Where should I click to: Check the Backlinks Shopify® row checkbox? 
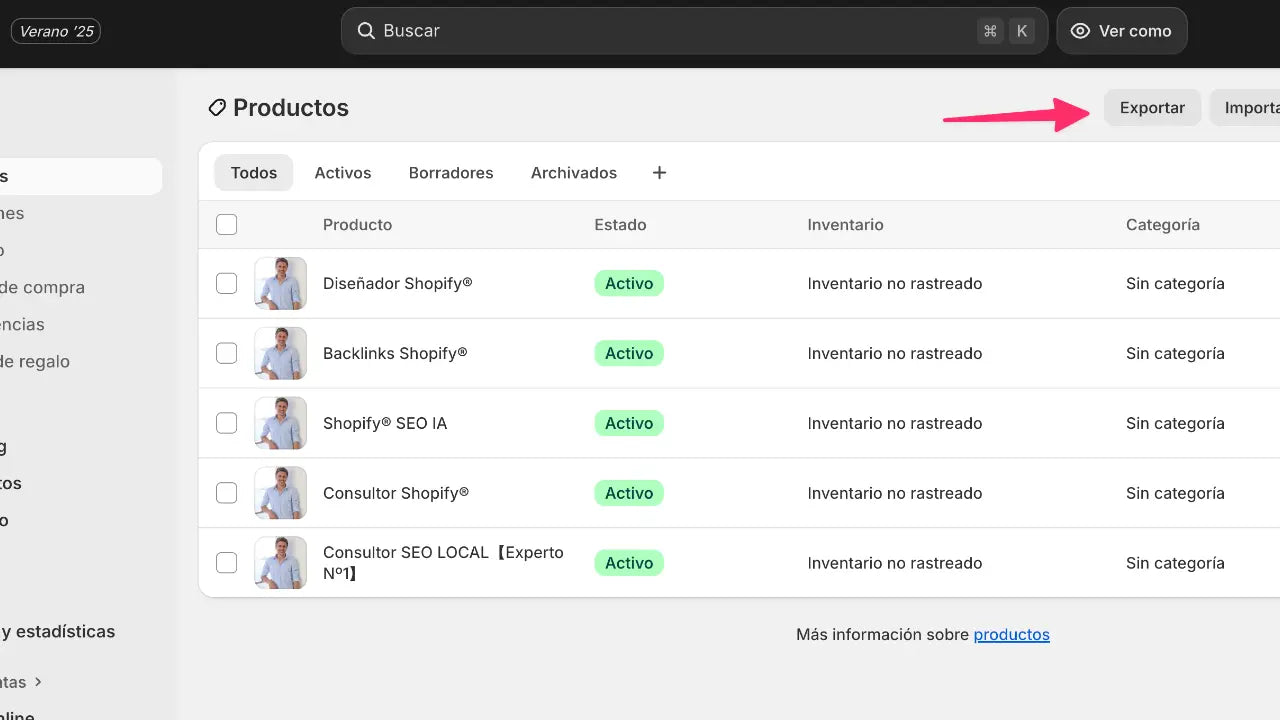point(226,353)
